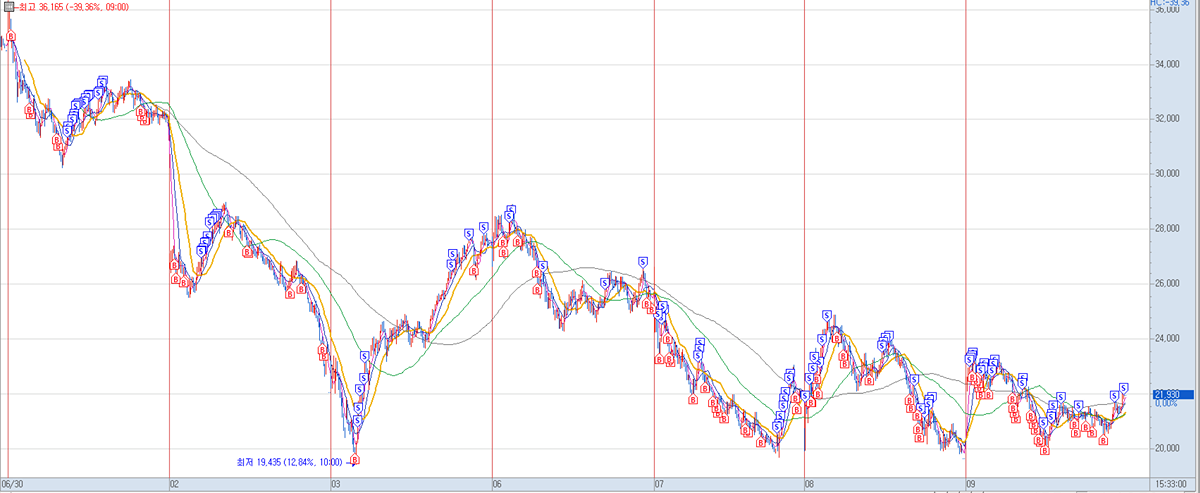1200x493 pixels.
Task: Click the grid icon beside 최고 label
Action: 8,7
